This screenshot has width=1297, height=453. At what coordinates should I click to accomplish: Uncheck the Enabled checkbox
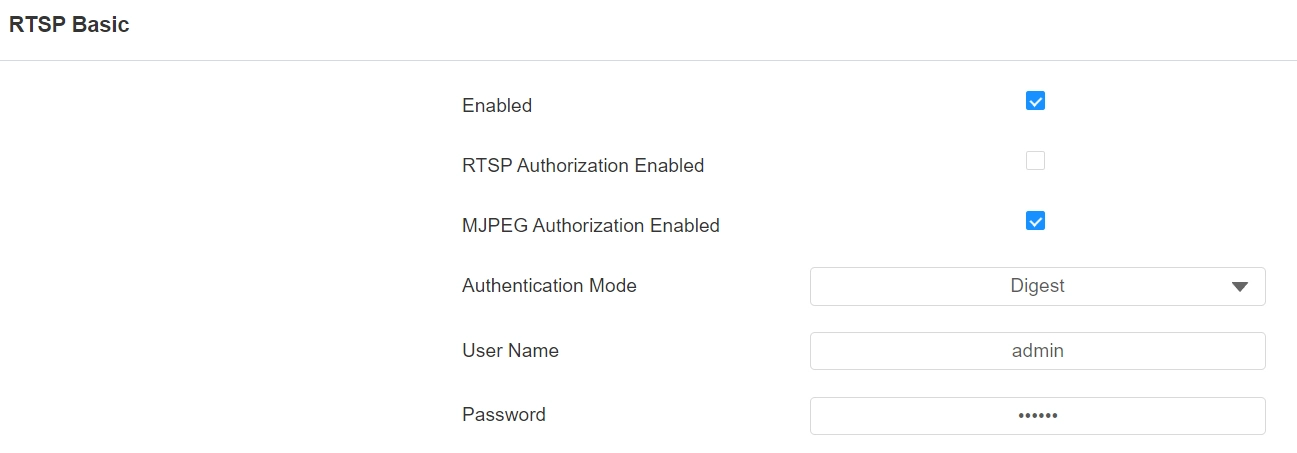click(x=1035, y=101)
